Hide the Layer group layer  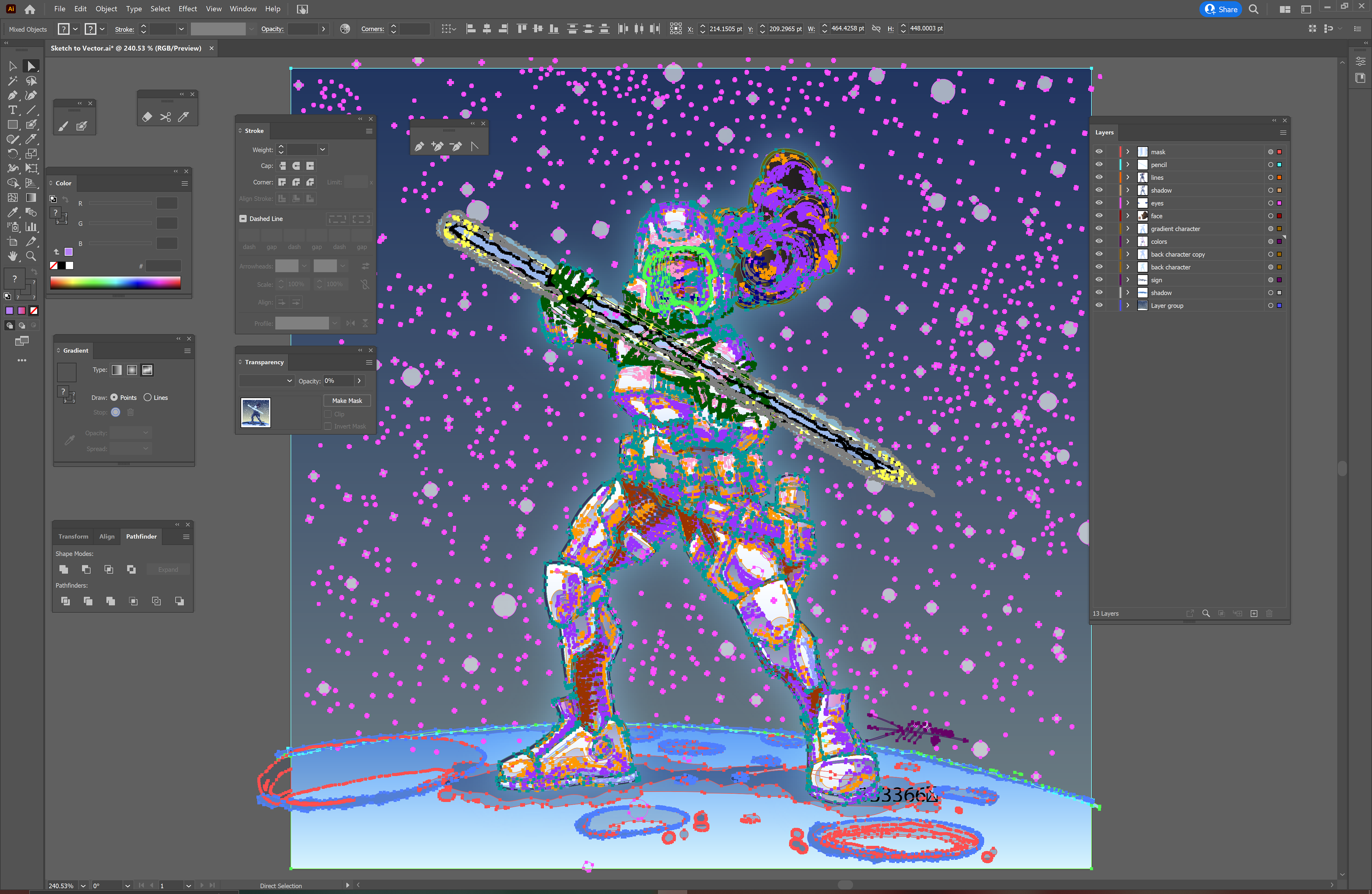click(1099, 305)
